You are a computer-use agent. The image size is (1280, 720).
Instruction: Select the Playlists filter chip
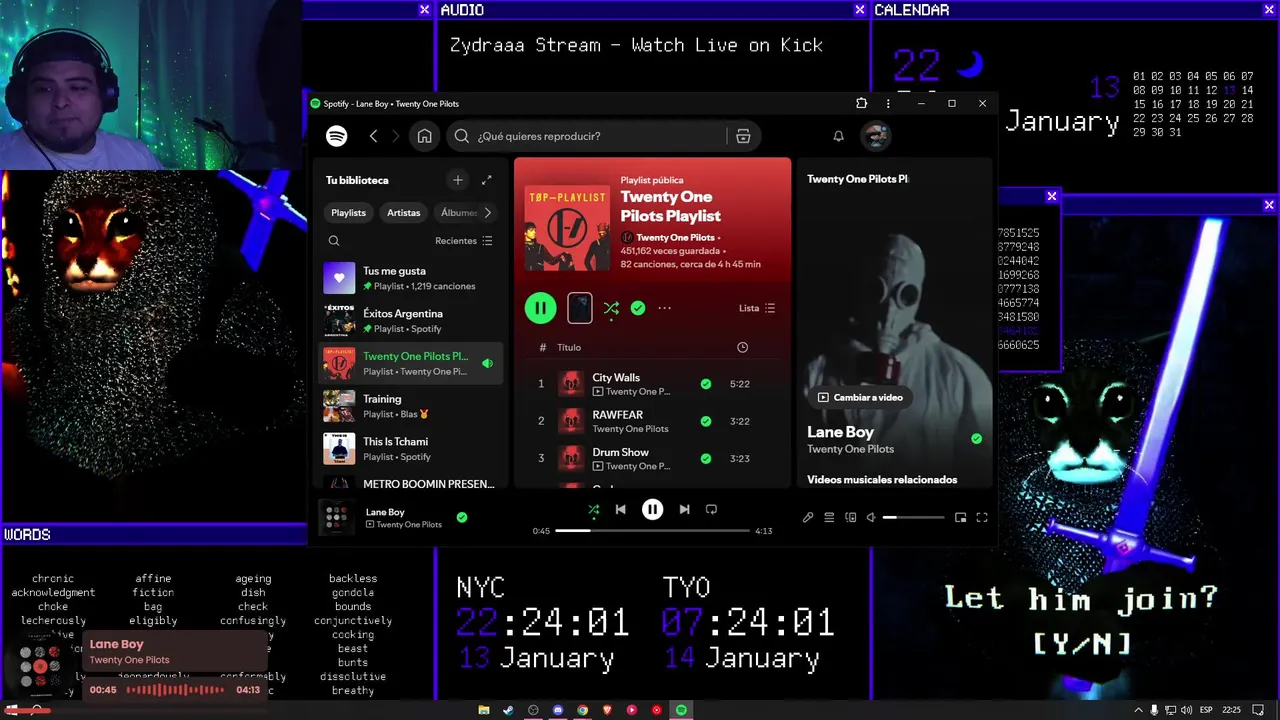pos(349,212)
